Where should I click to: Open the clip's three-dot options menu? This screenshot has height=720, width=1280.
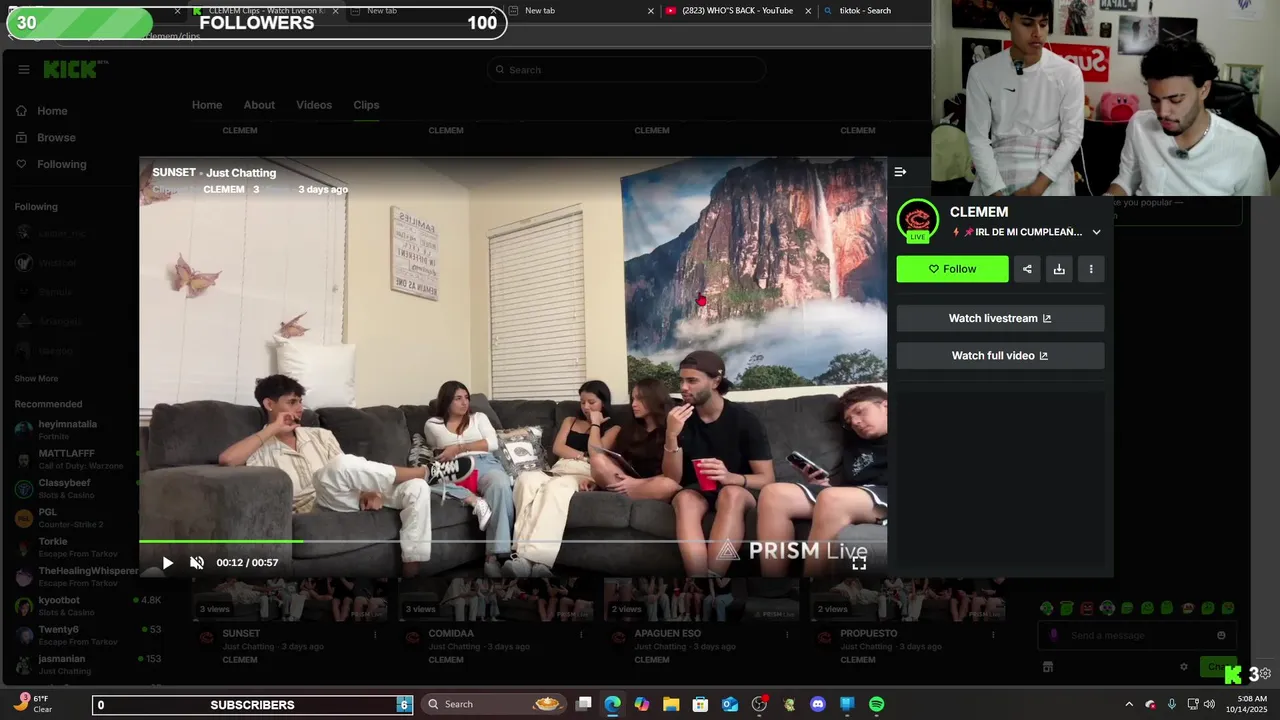click(x=1091, y=269)
